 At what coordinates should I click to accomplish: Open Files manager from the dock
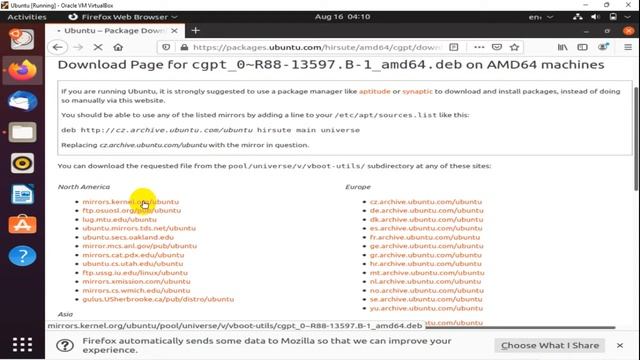(22, 132)
